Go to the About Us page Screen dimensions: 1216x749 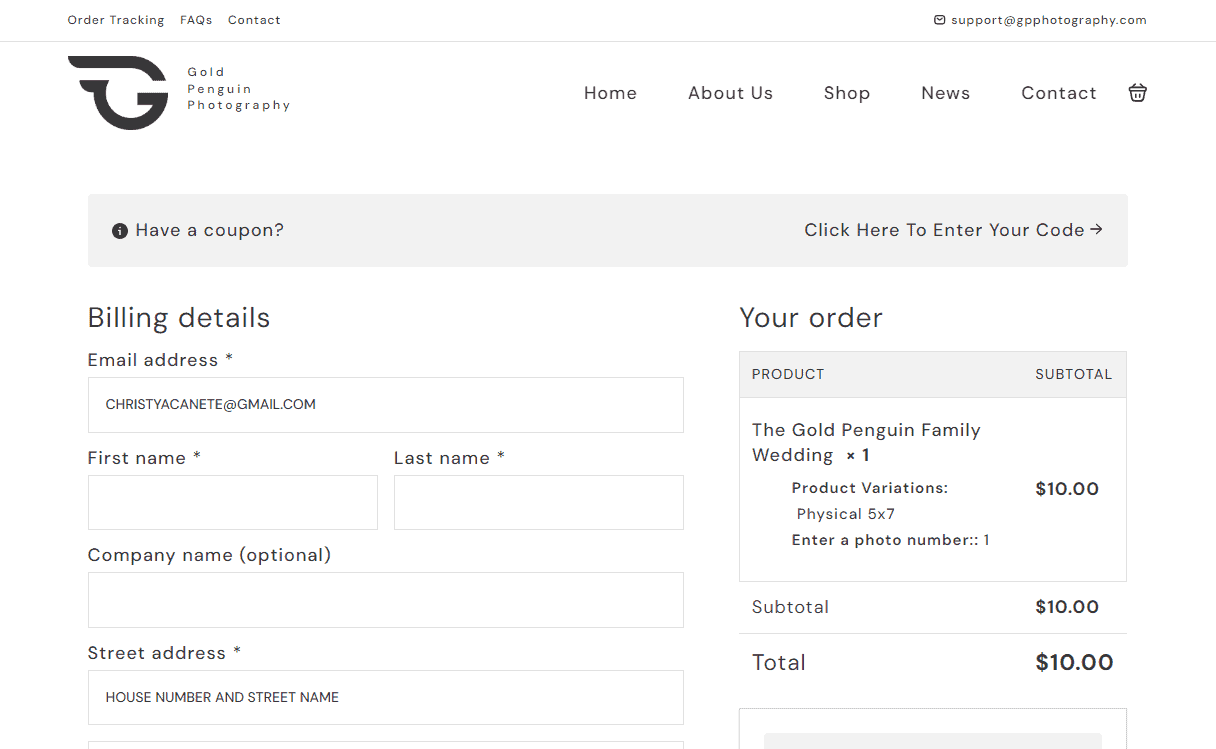click(x=730, y=93)
